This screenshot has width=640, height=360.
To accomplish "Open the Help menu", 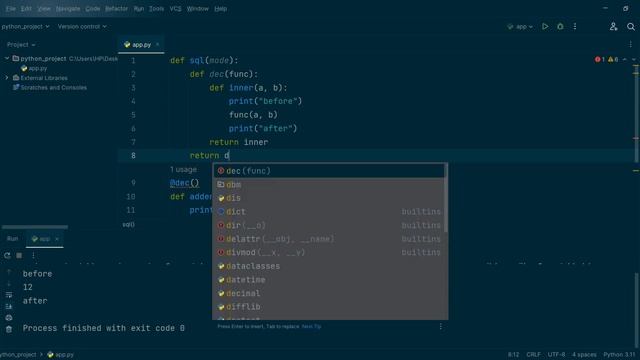I will pos(220,9).
